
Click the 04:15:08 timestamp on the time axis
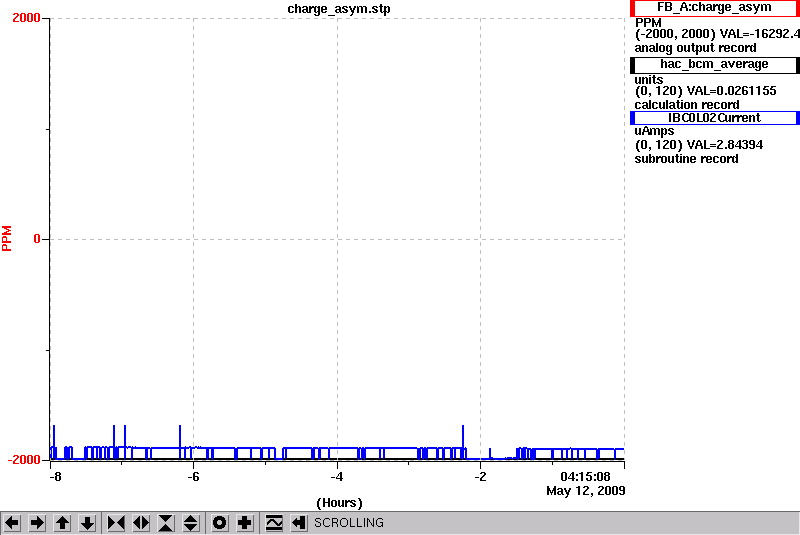click(585, 477)
